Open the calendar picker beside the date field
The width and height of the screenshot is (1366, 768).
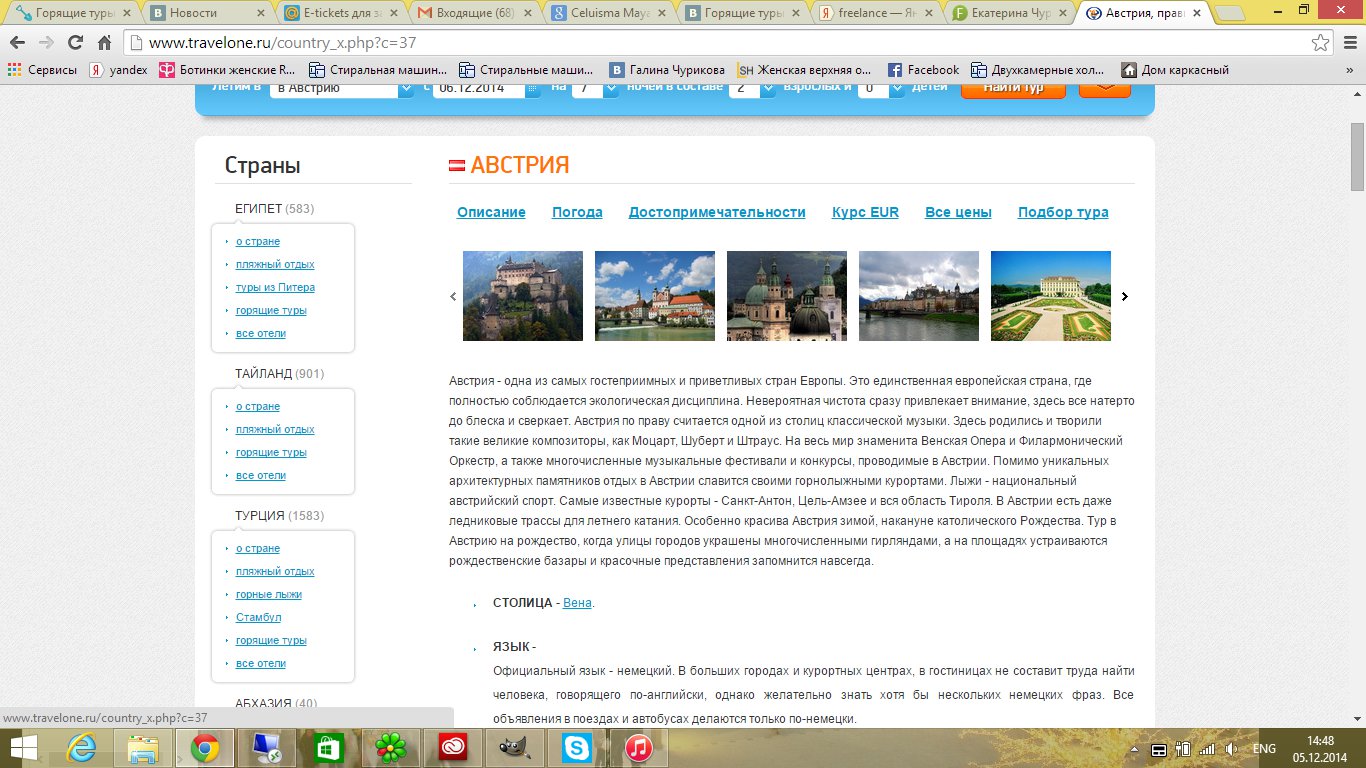tap(533, 88)
